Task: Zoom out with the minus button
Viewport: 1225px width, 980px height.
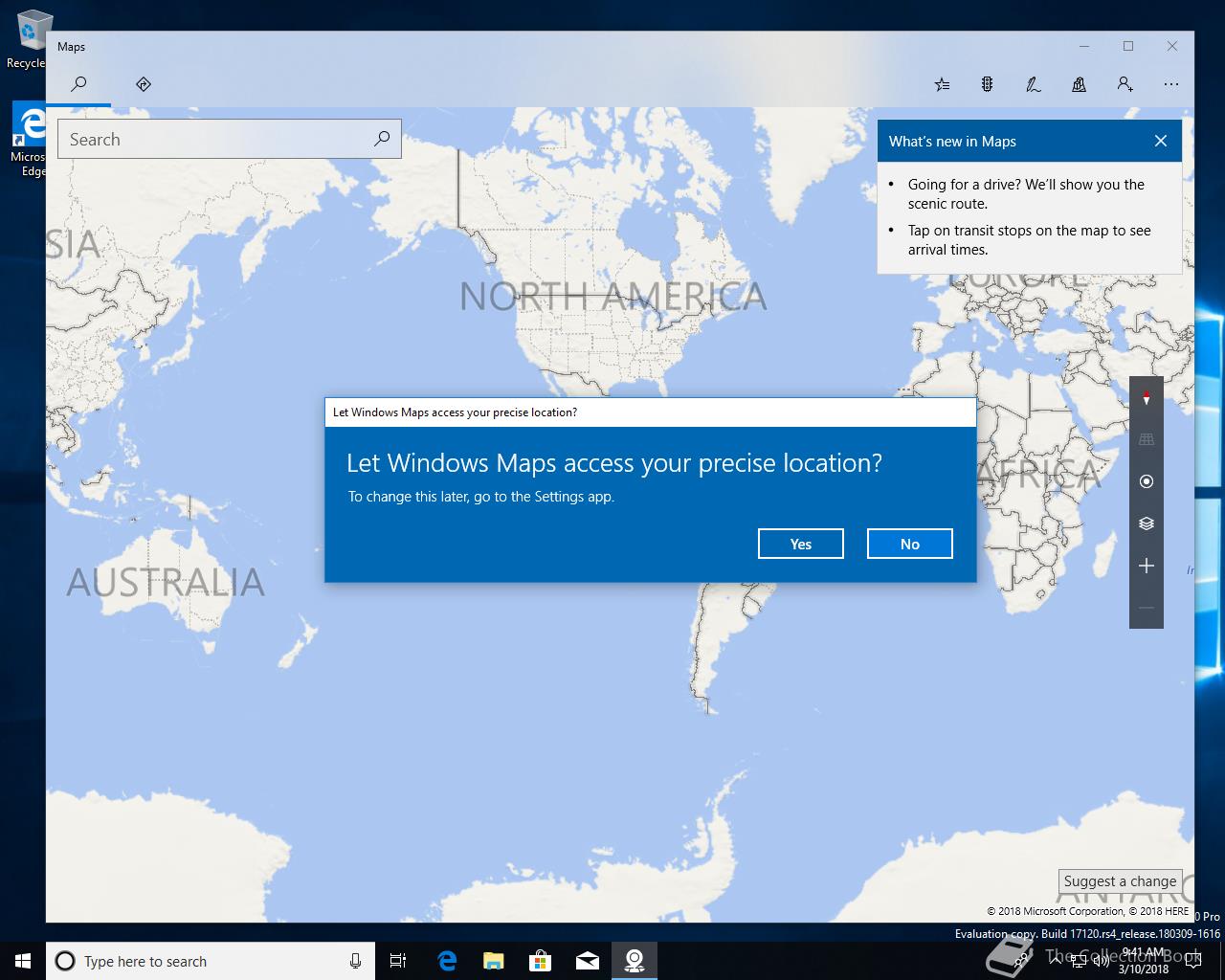Action: tap(1147, 608)
